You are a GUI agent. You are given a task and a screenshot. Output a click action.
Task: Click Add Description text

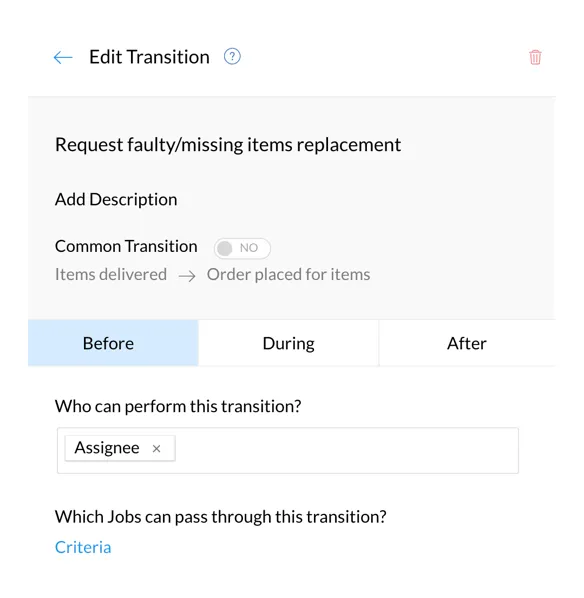pos(116,199)
